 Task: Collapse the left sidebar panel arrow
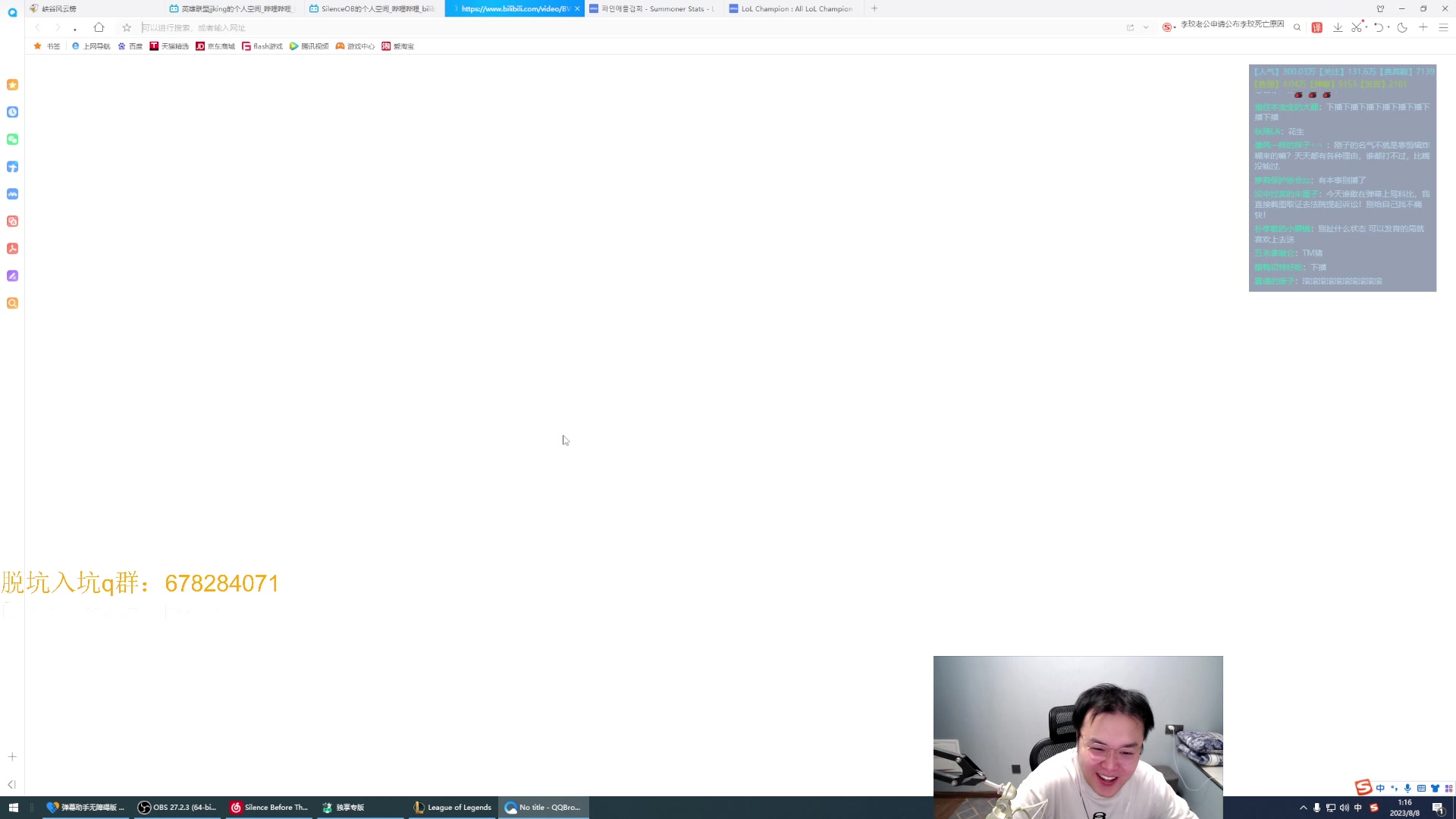[x=11, y=785]
